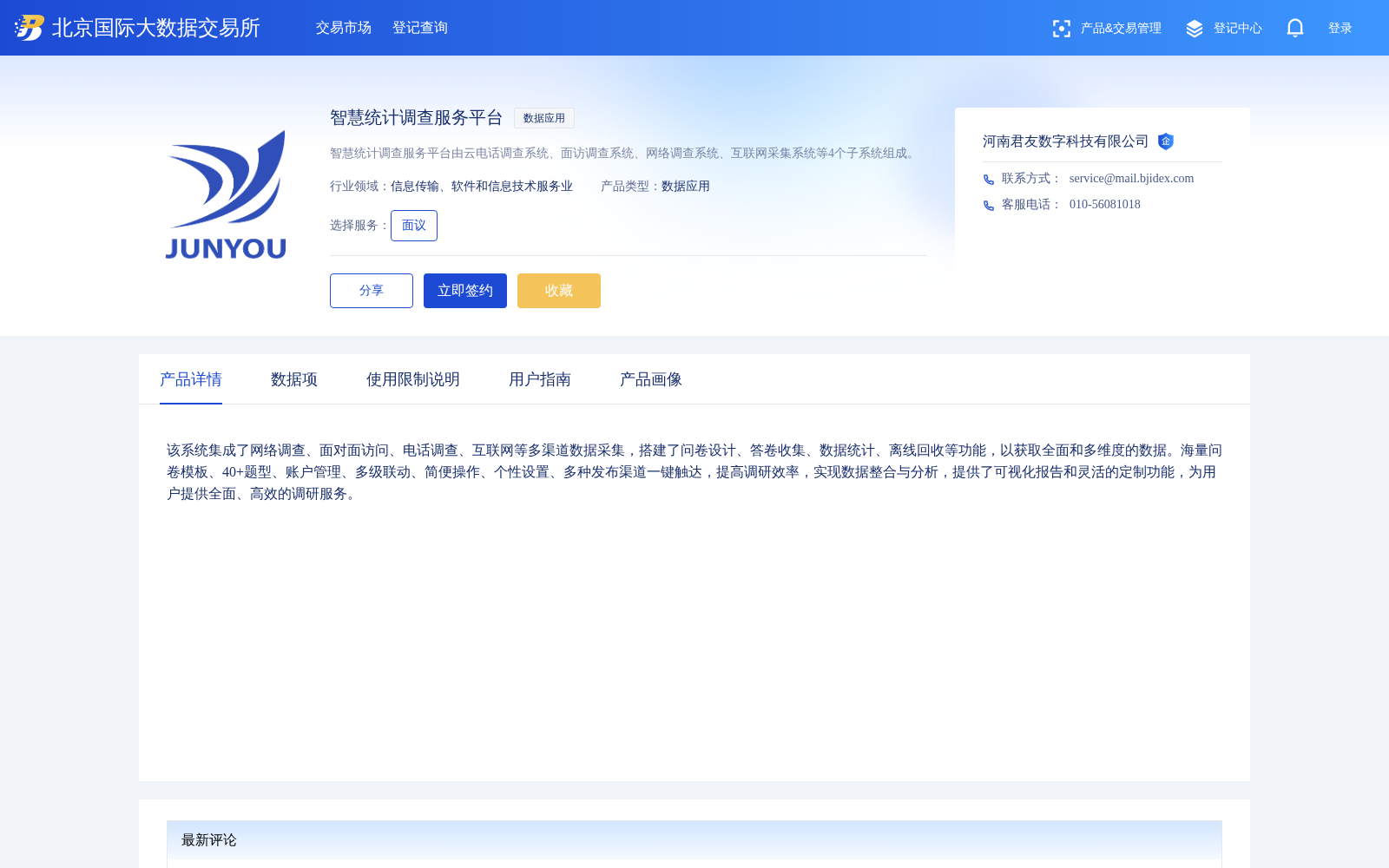The image size is (1389, 868).
Task: Switch to the 产品详情 tab
Action: pyautogui.click(x=191, y=379)
